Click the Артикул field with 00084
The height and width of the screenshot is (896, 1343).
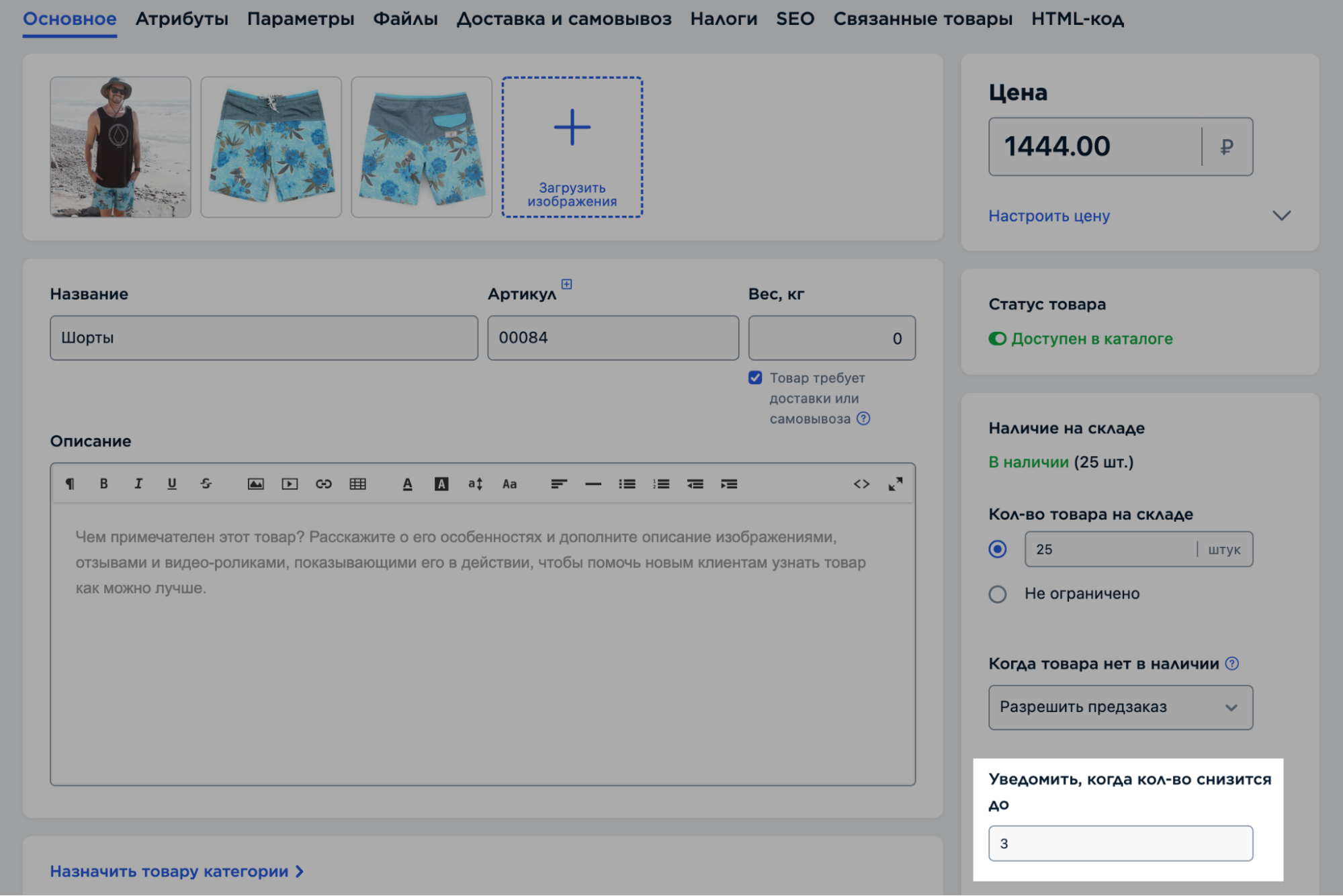(x=613, y=338)
